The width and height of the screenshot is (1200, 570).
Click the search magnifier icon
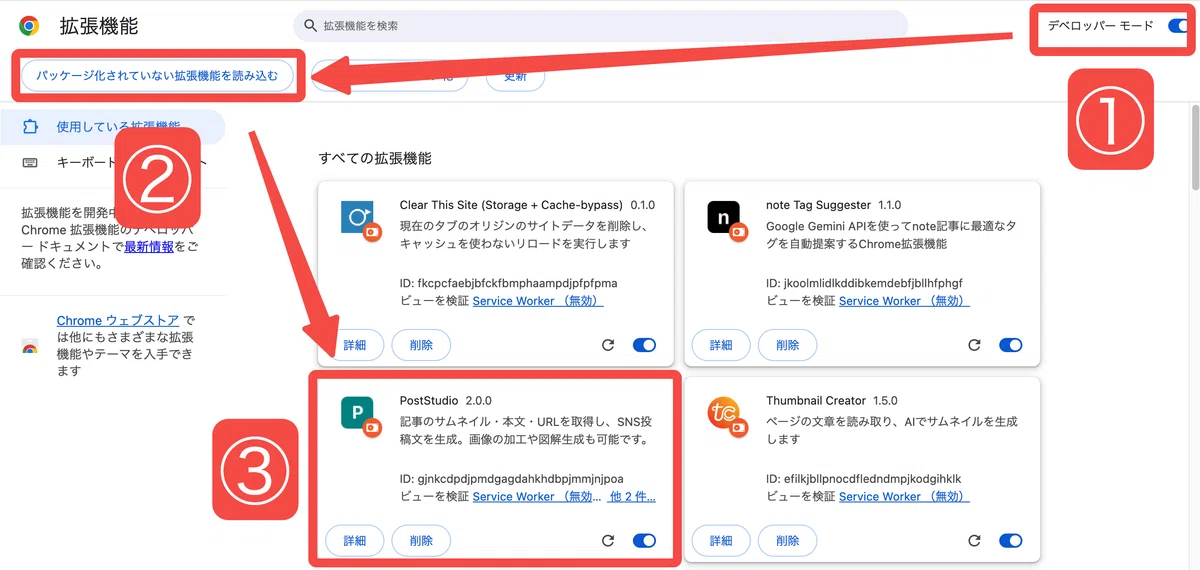click(311, 26)
